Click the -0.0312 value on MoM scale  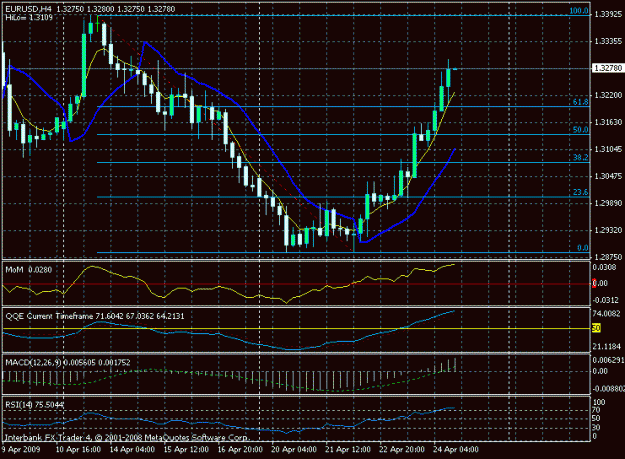tap(605, 300)
